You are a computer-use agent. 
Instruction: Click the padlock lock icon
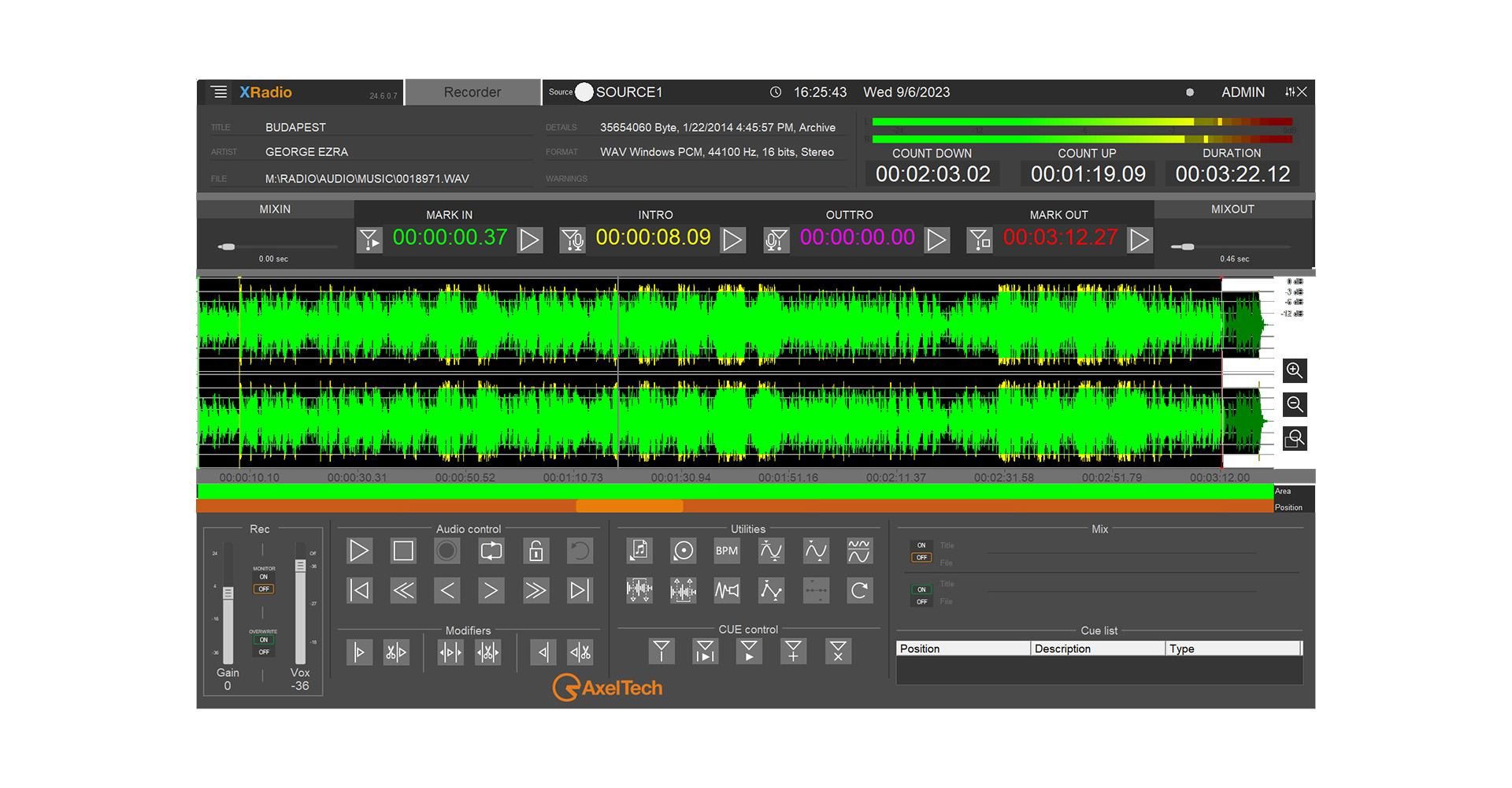coord(535,551)
